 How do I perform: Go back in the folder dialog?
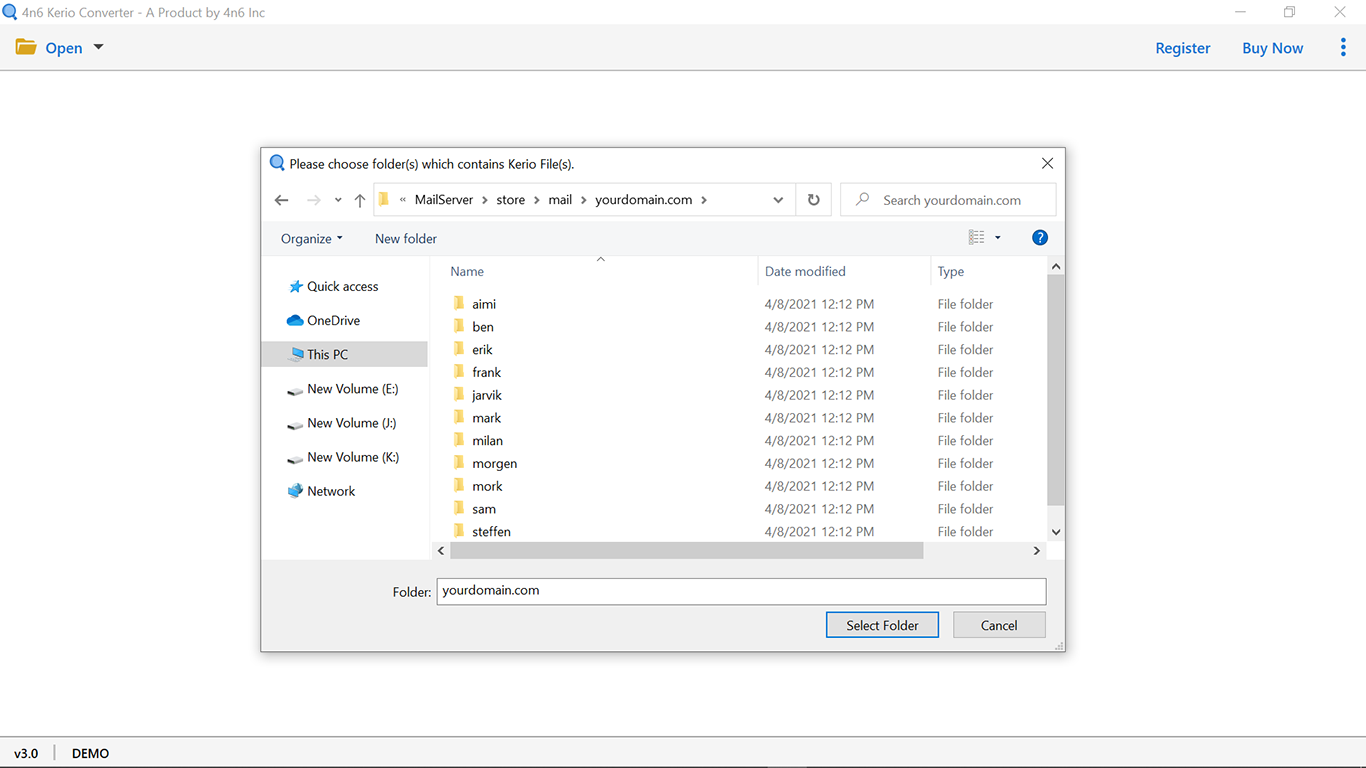[x=282, y=200]
